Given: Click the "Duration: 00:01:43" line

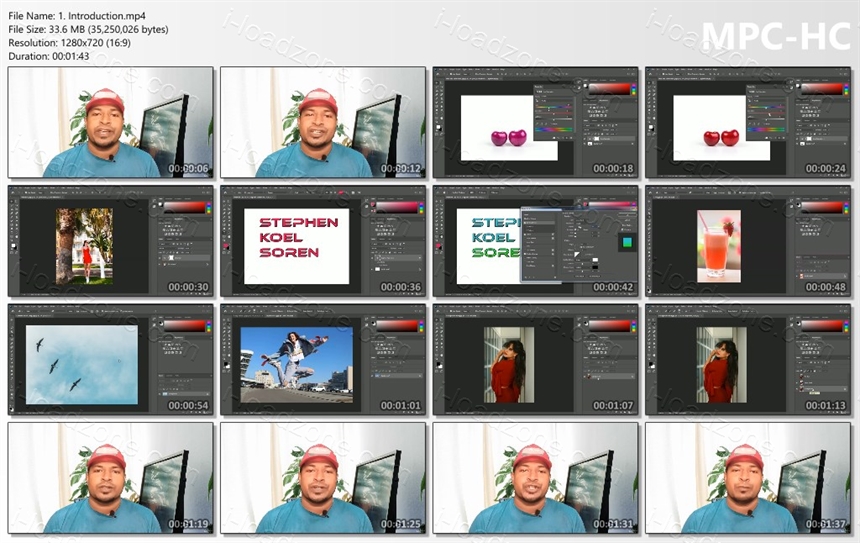Looking at the screenshot, I should (49, 55).
